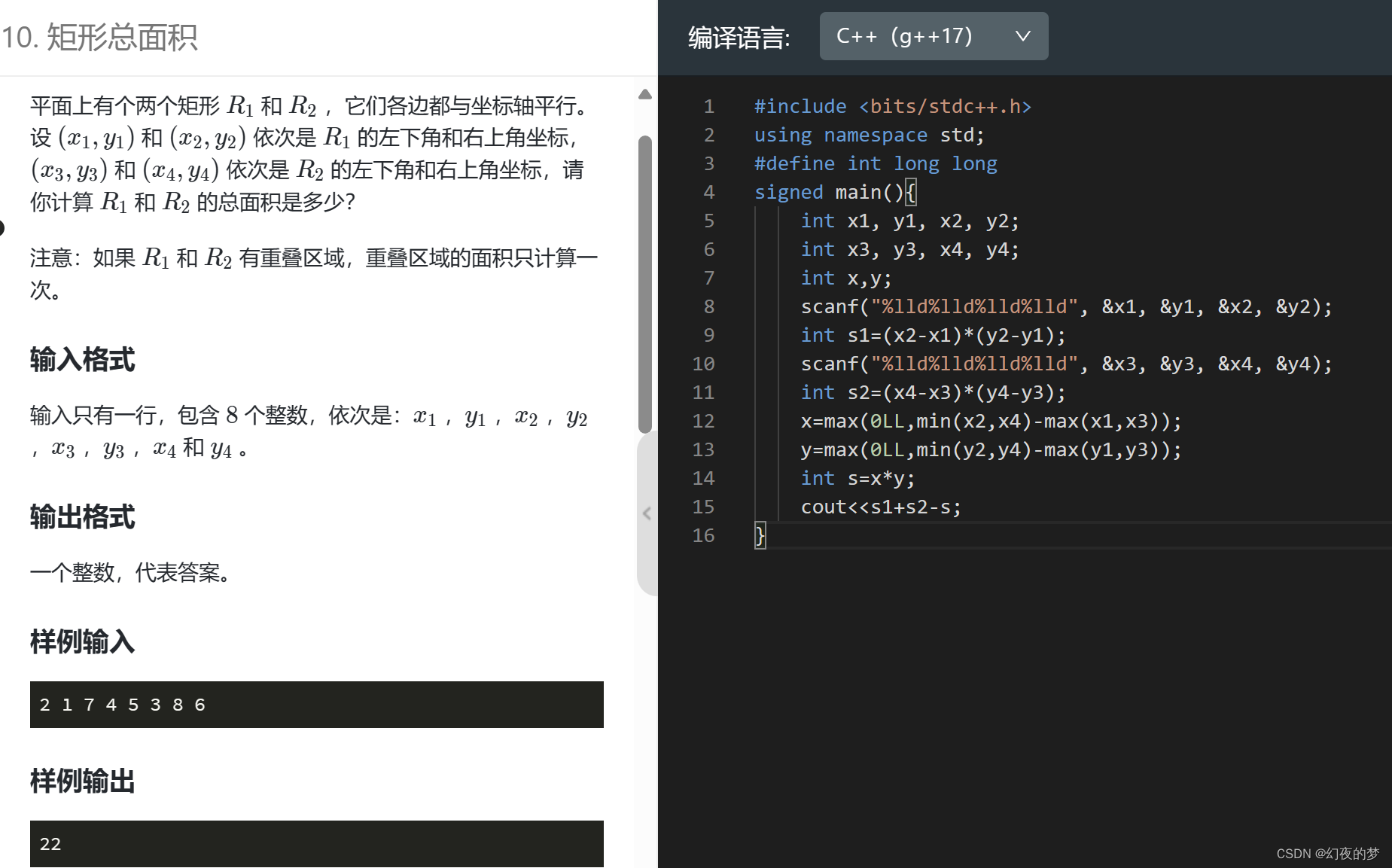The height and width of the screenshot is (868, 1392).
Task: Click the sentence 一个整数，代表答案。
Action: tap(131, 573)
